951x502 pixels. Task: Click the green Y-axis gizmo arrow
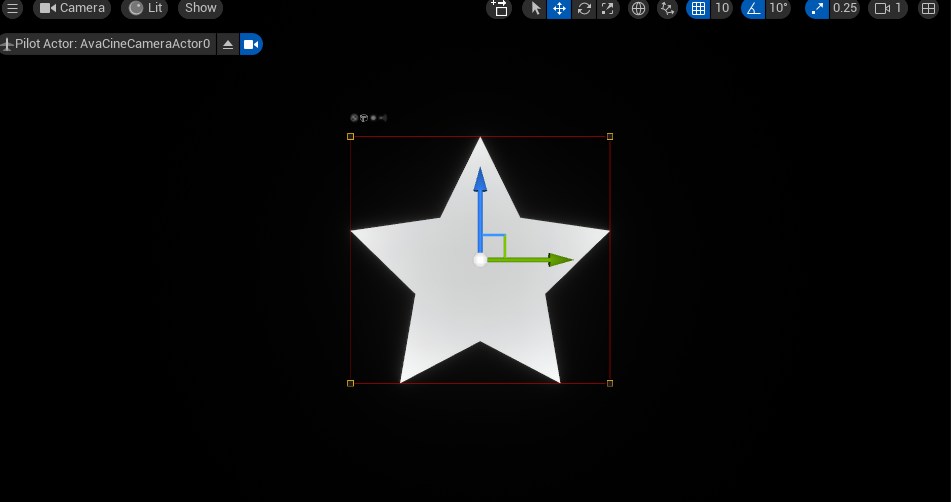531,260
